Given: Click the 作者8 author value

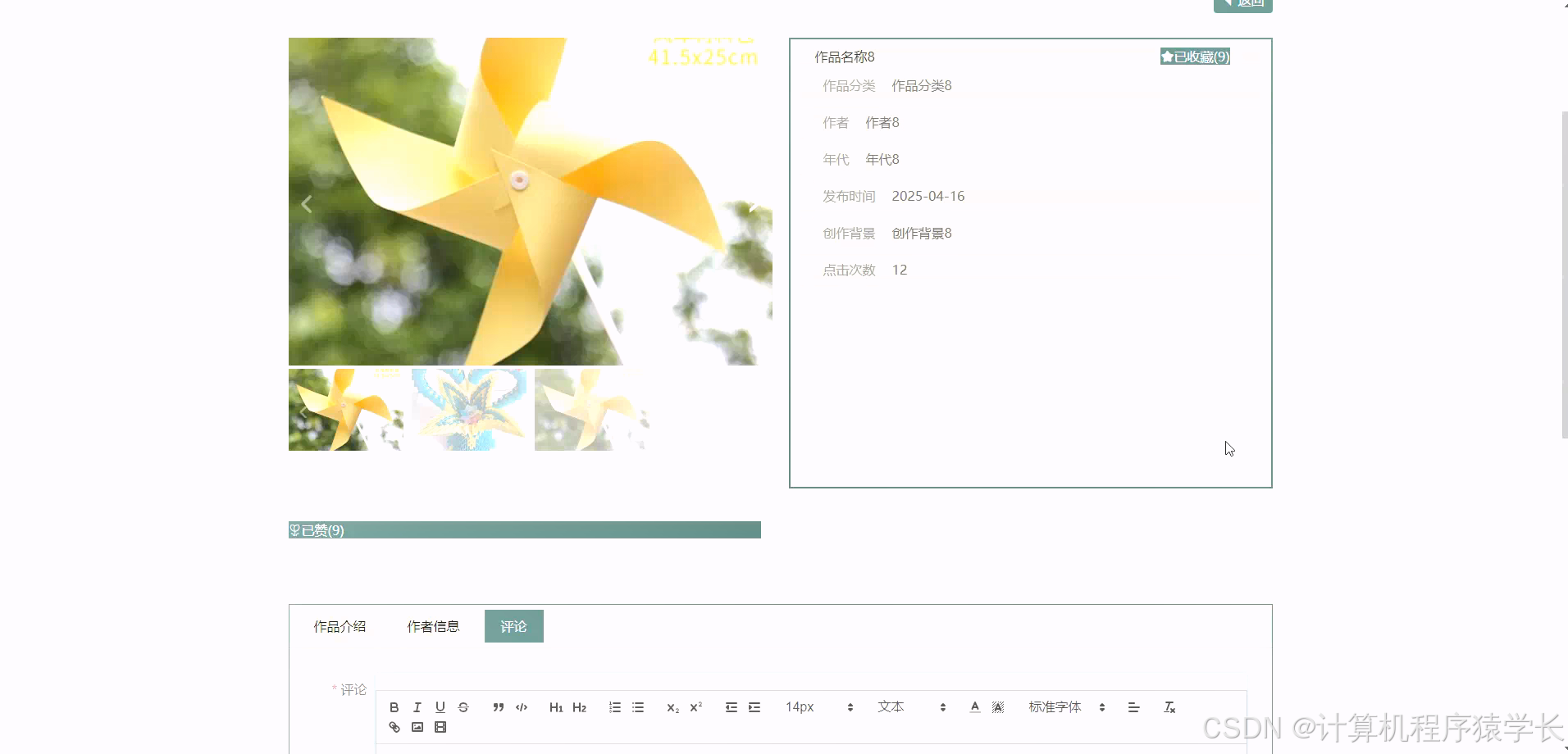Looking at the screenshot, I should 882,122.
